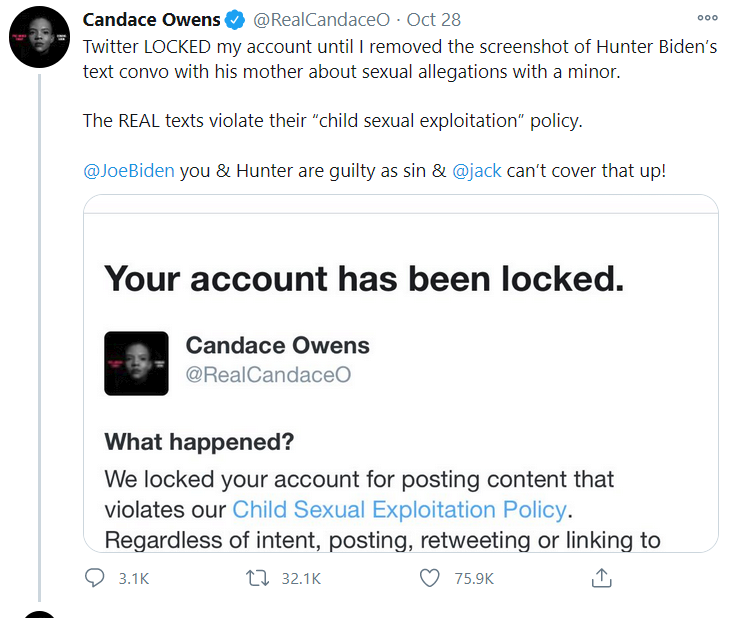Open the @JoeBiden mention link
Screen dimensions: 735x618
tap(128, 171)
